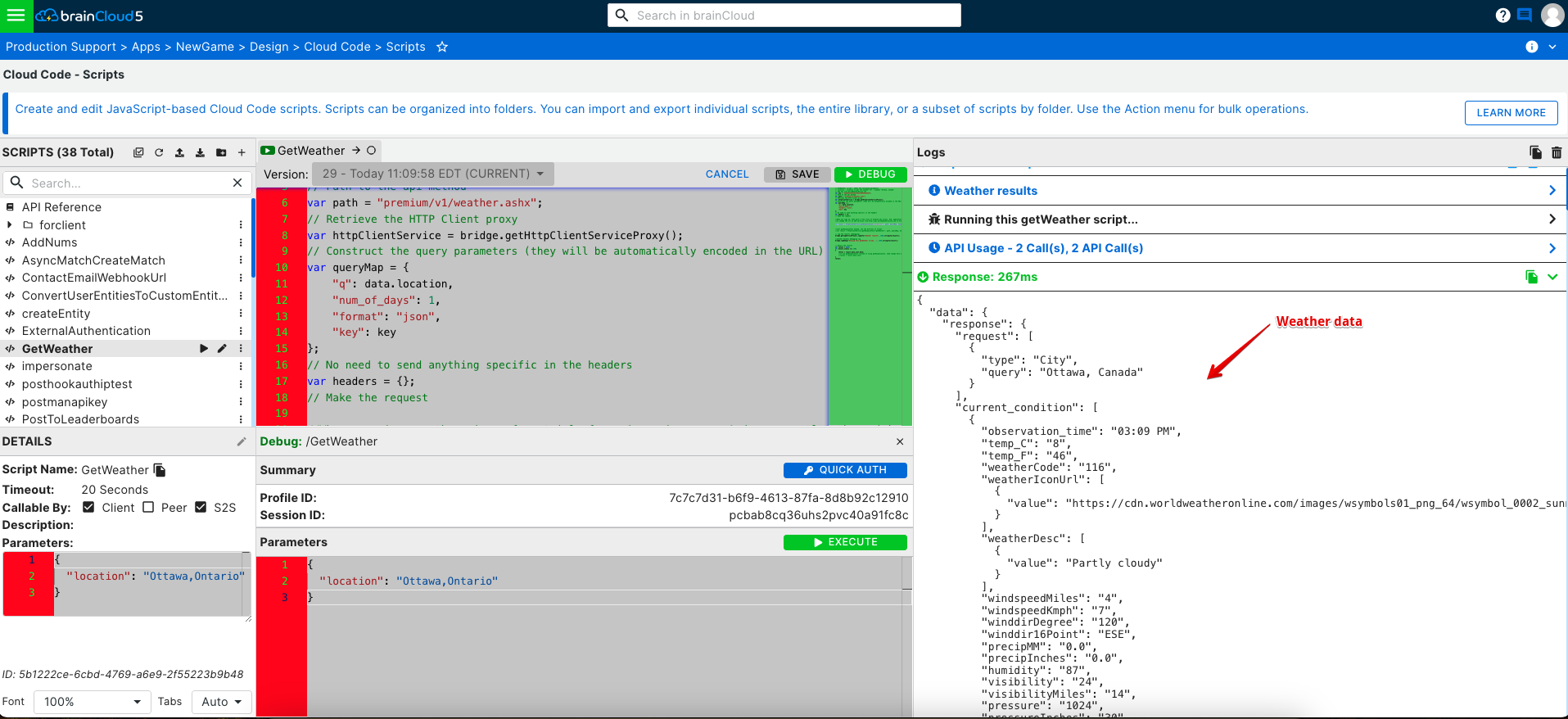Screen dimensions: 1568x719
Task: Go to NewGame breadcrumb
Action: [x=205, y=47]
